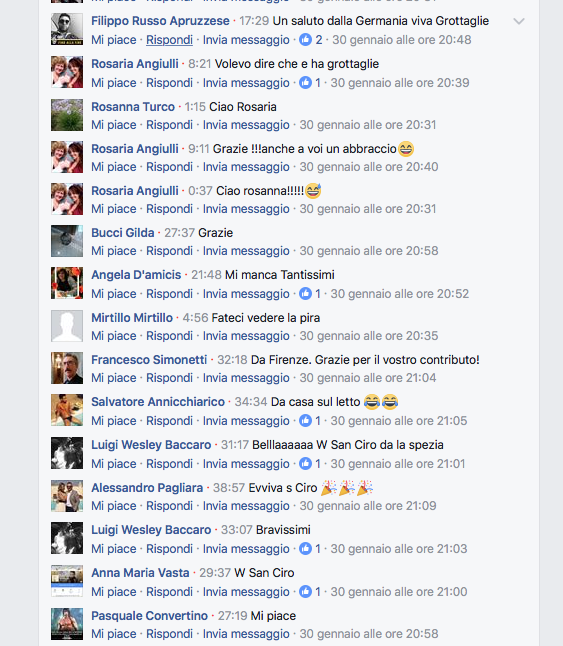
Task: Reply to Francesco Simonetti's comment
Action: pos(169,377)
